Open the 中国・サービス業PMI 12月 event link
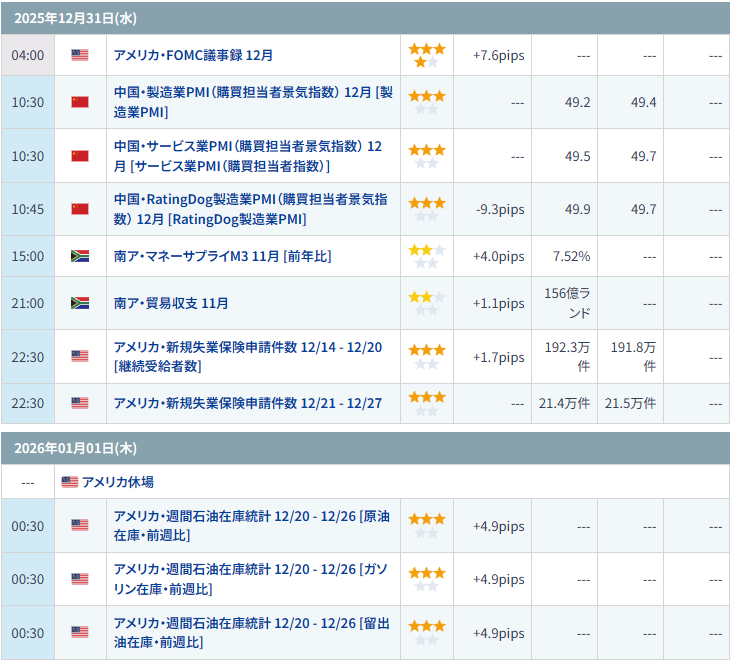Image resolution: width=738 pixels, height=665 pixels. pos(247,156)
